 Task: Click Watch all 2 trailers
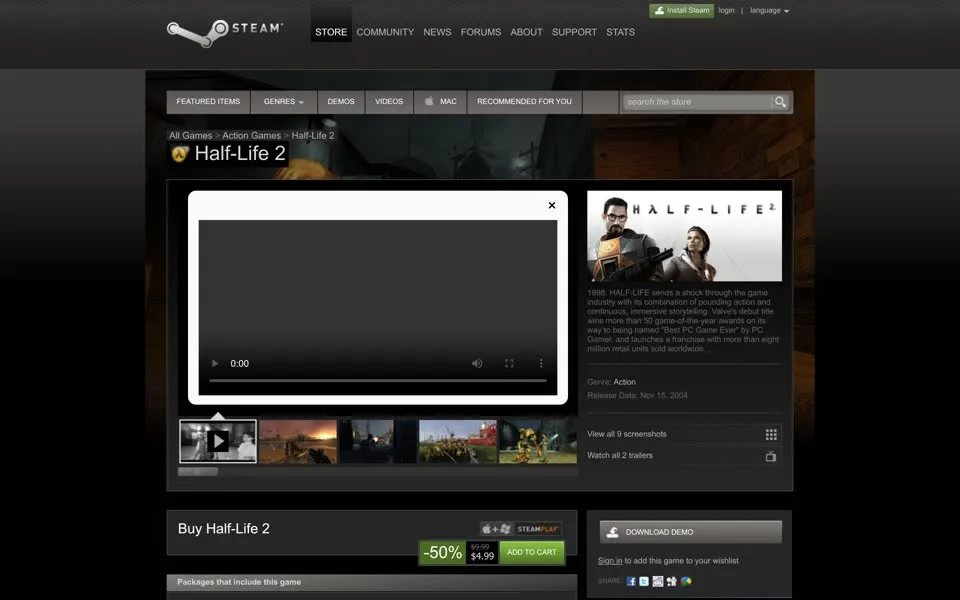620,456
